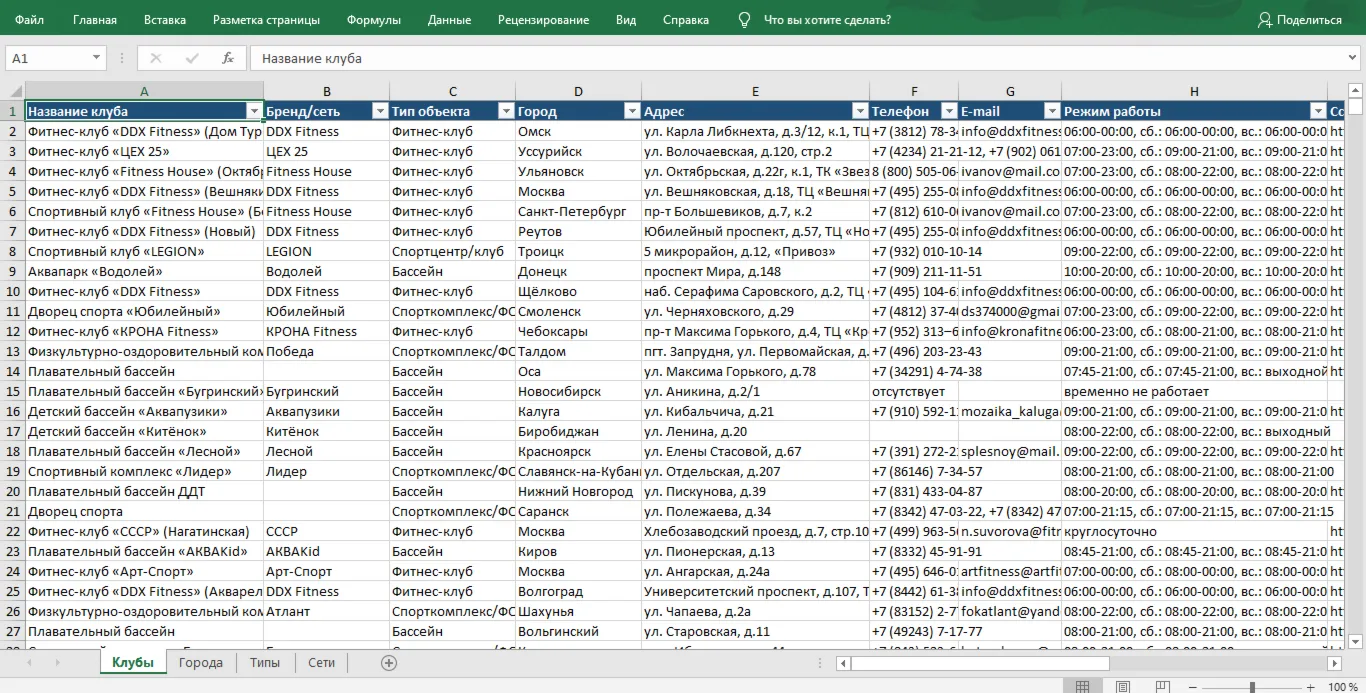Open the Главная ribbon tab
The width and height of the screenshot is (1366, 693).
coord(95,19)
